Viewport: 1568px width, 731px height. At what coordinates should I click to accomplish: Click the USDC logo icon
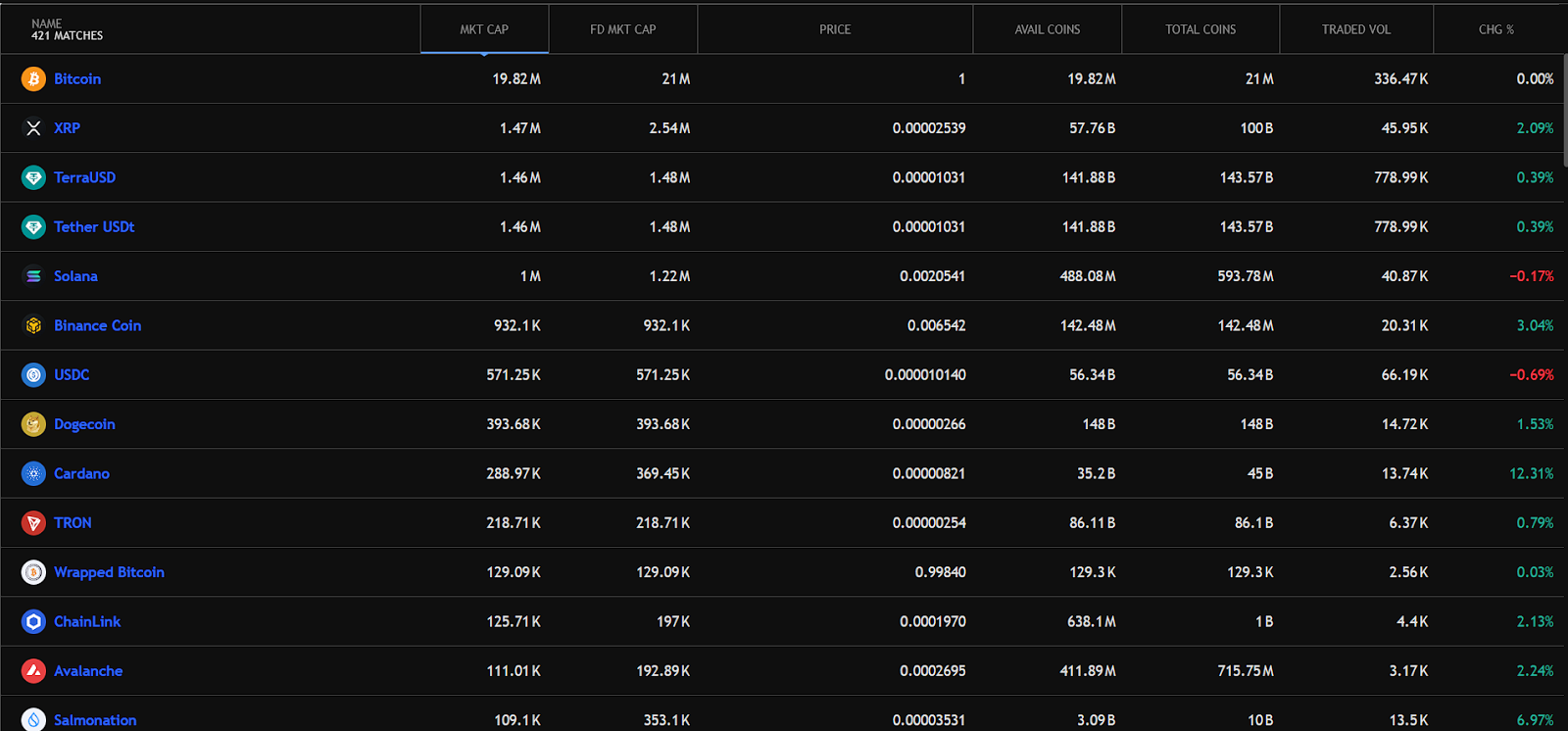[33, 374]
